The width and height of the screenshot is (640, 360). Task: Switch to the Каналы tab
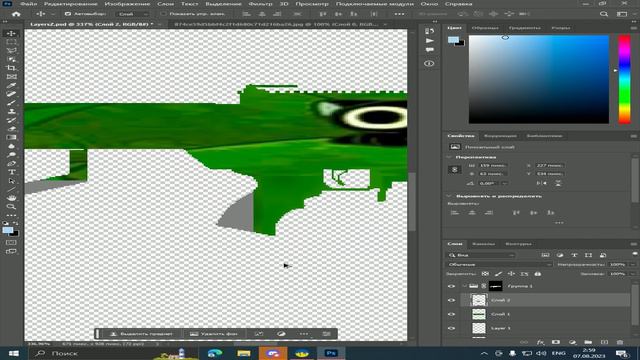(483, 244)
